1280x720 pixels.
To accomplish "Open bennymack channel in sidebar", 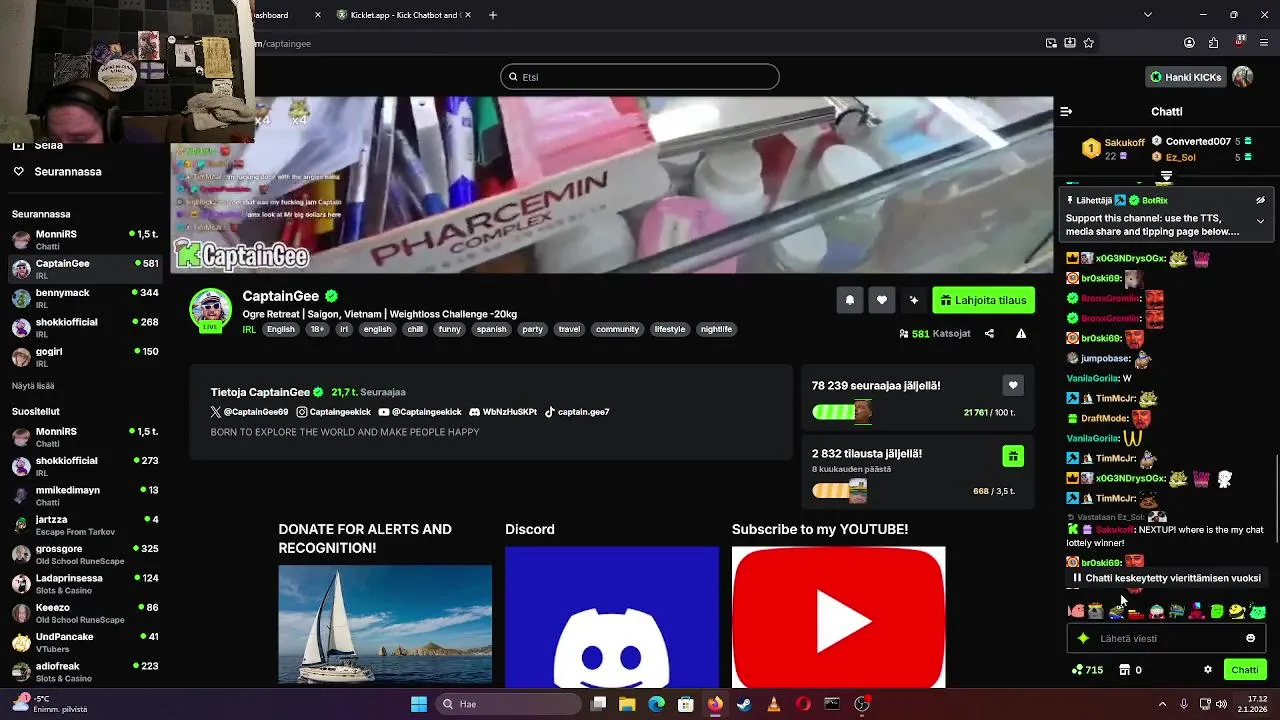I will pyautogui.click(x=86, y=298).
